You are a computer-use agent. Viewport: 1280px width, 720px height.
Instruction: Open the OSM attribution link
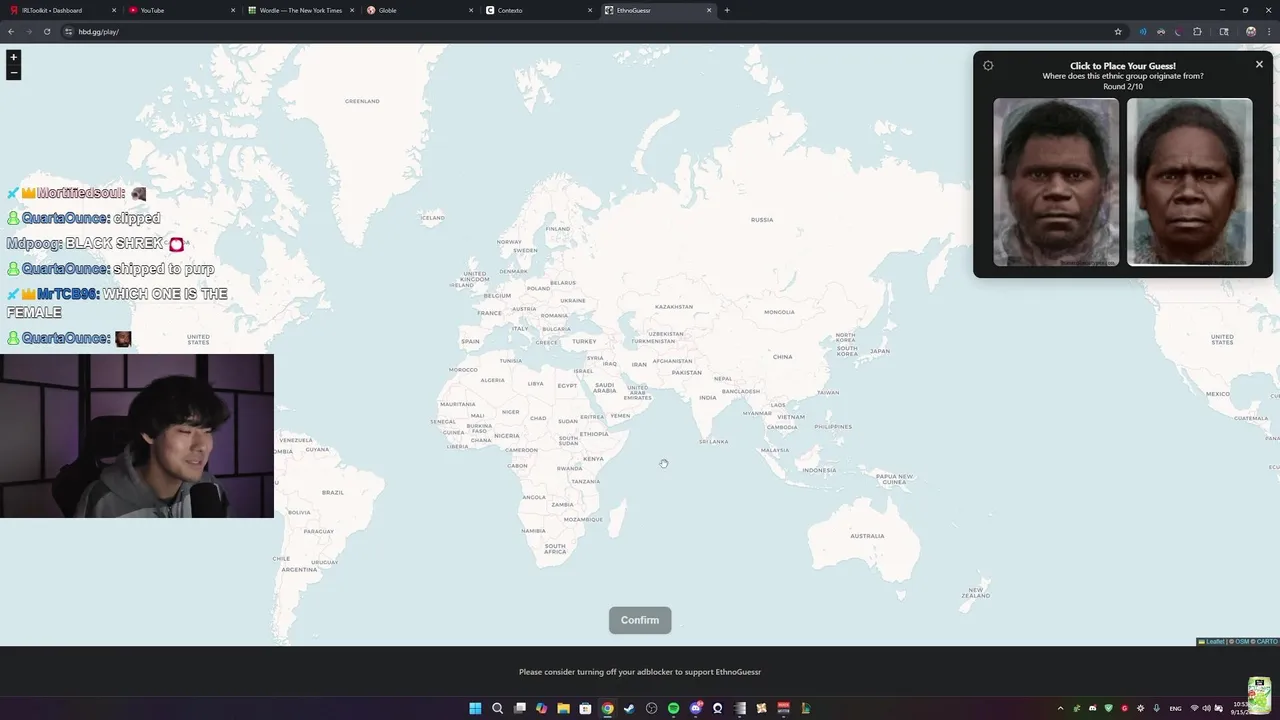[x=1242, y=642]
